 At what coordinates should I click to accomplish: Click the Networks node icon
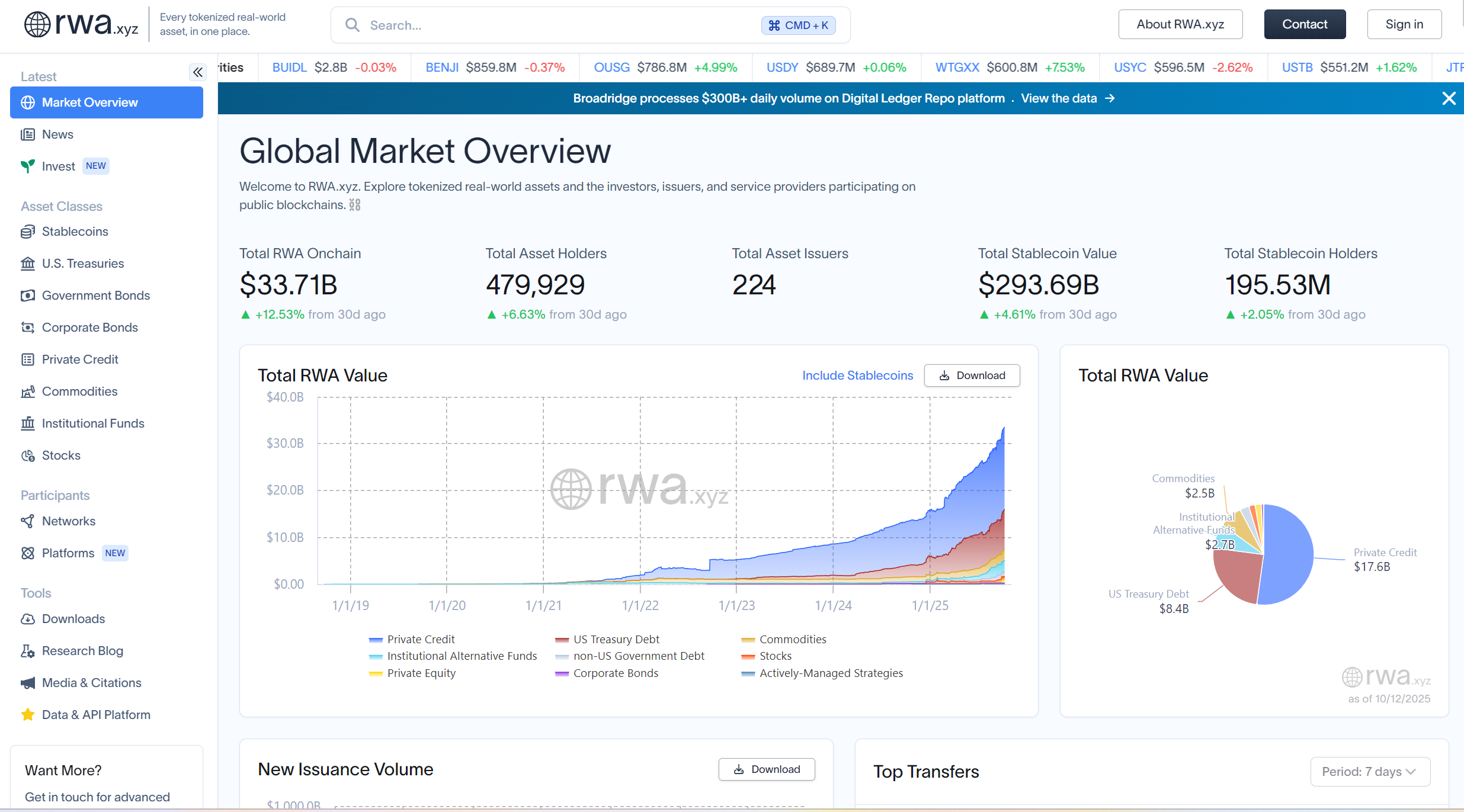tap(28, 521)
